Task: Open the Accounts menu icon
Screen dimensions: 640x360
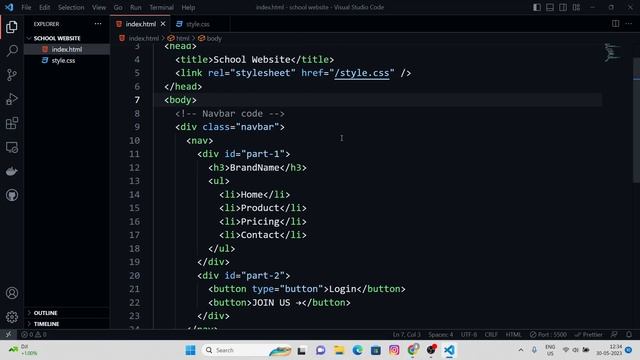Action: pos(12,293)
